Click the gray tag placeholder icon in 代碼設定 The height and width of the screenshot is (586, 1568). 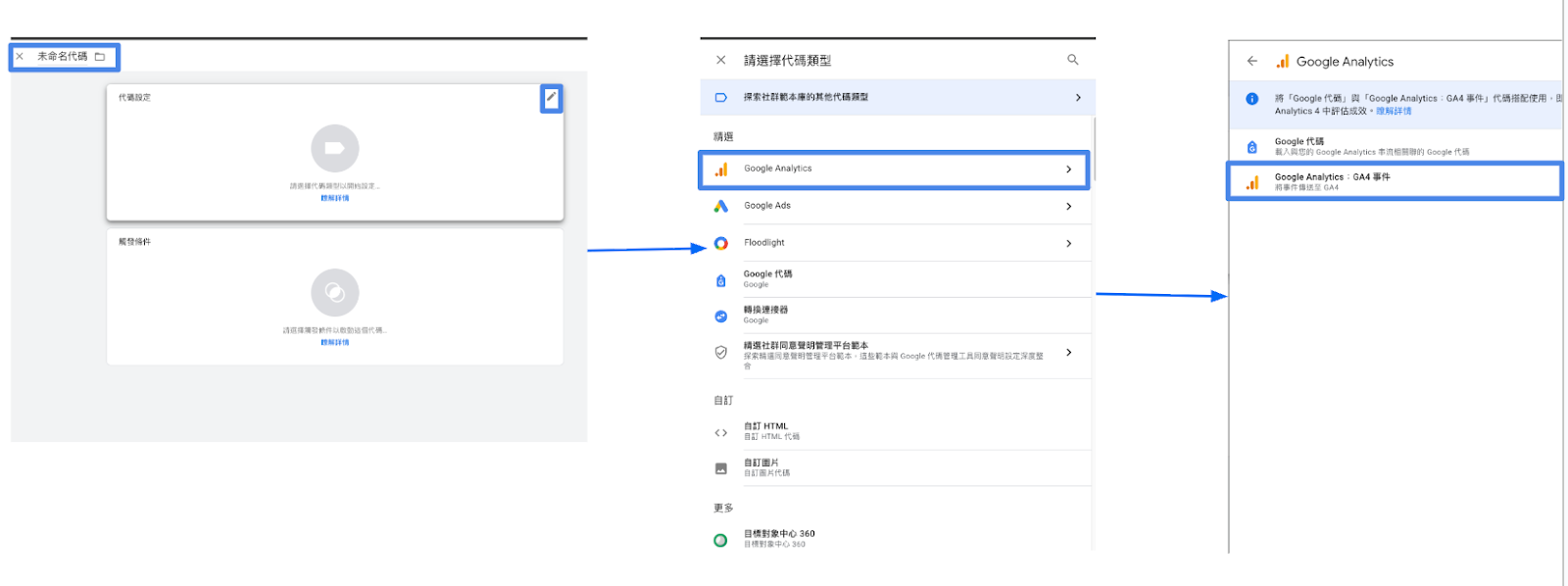(x=335, y=149)
